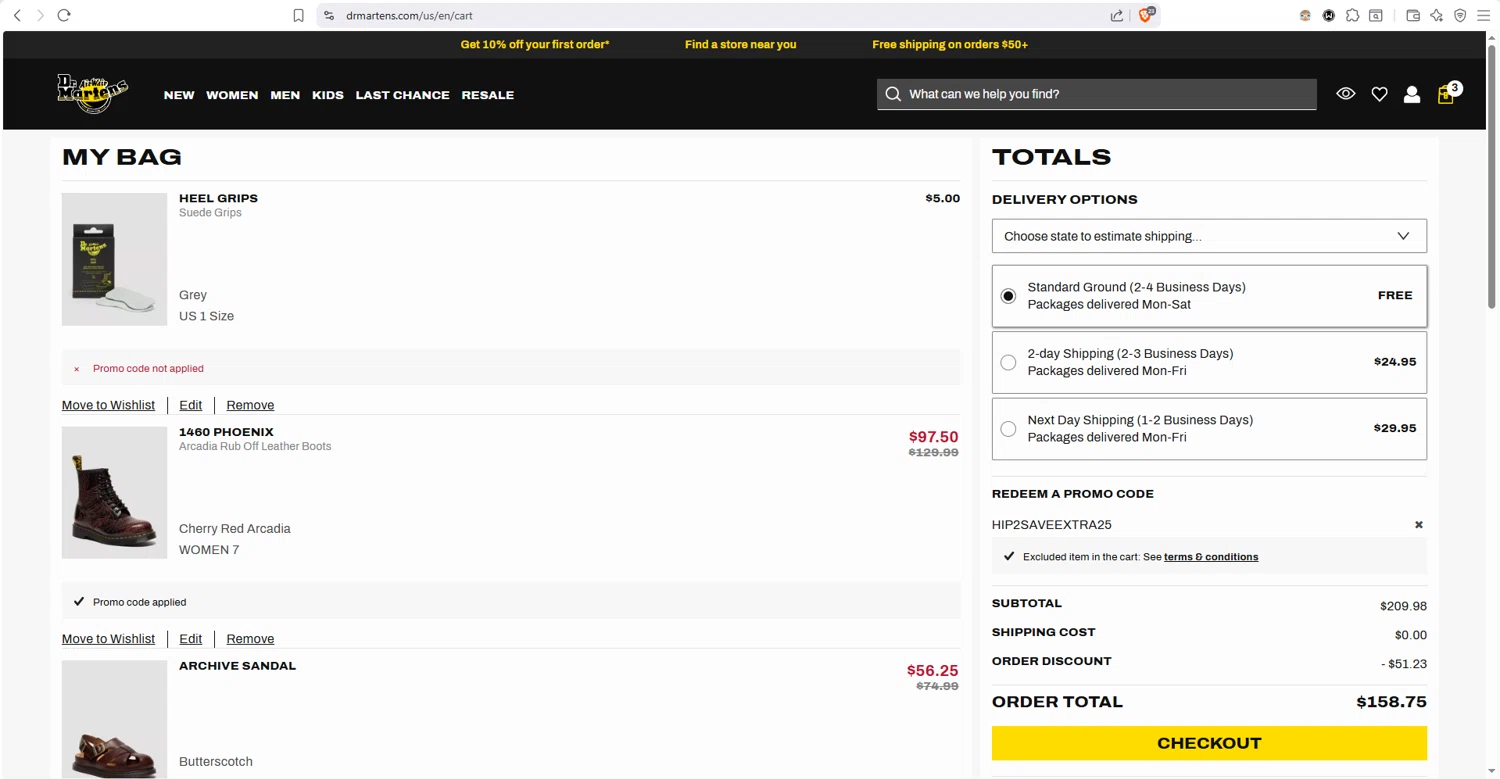Click the search magnifier icon
This screenshot has width=1500, height=779.
893,94
